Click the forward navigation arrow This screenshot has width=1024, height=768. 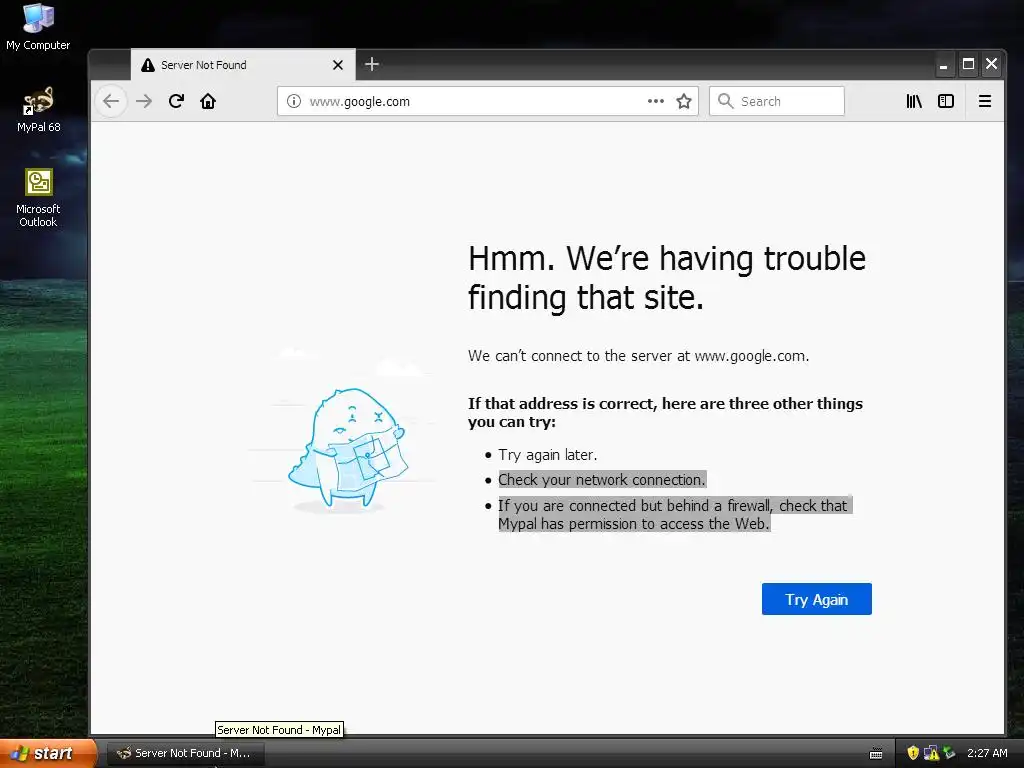pos(144,101)
